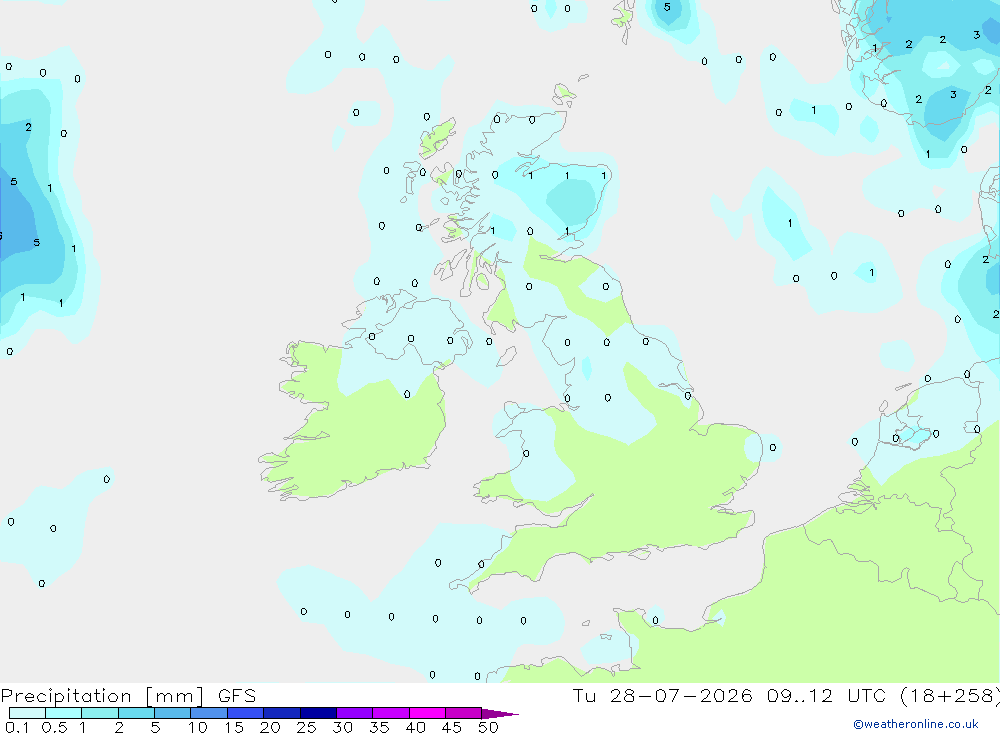Image resolution: width=1000 pixels, height=733 pixels.
Task: Click the legend label 45
Action: tap(452, 727)
